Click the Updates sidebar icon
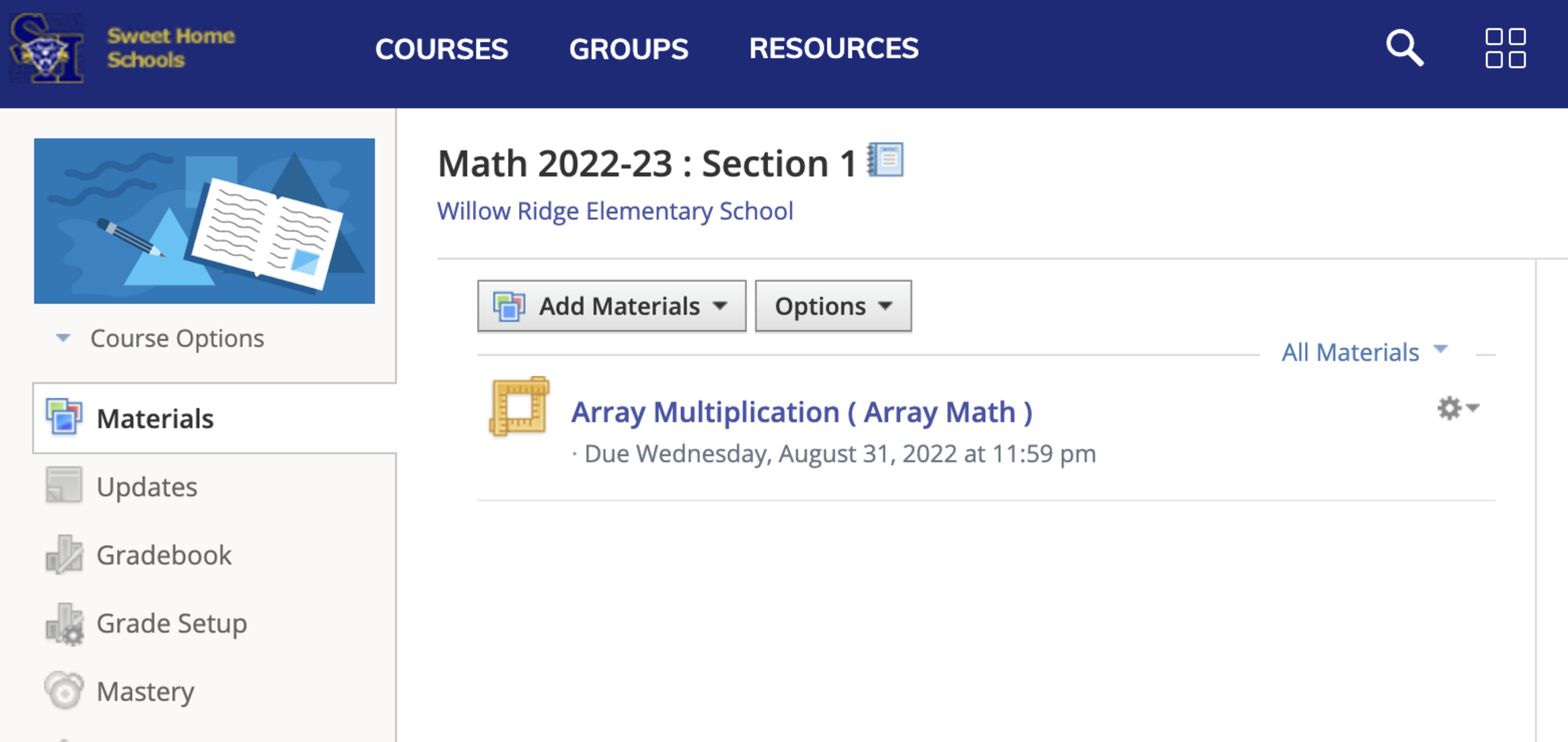Image resolution: width=1568 pixels, height=742 pixels. pyautogui.click(x=64, y=485)
